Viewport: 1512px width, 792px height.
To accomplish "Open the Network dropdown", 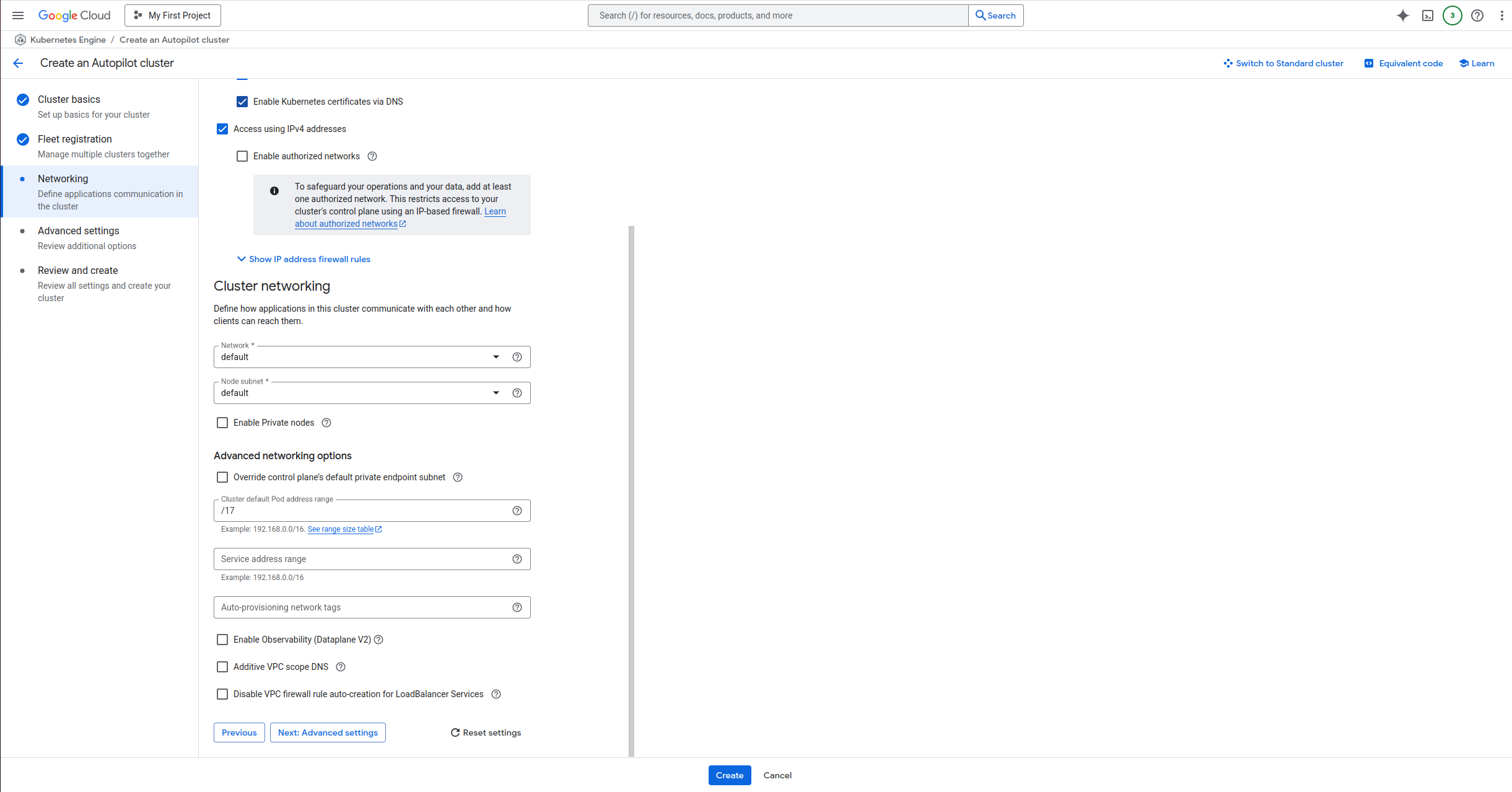I will coord(496,356).
